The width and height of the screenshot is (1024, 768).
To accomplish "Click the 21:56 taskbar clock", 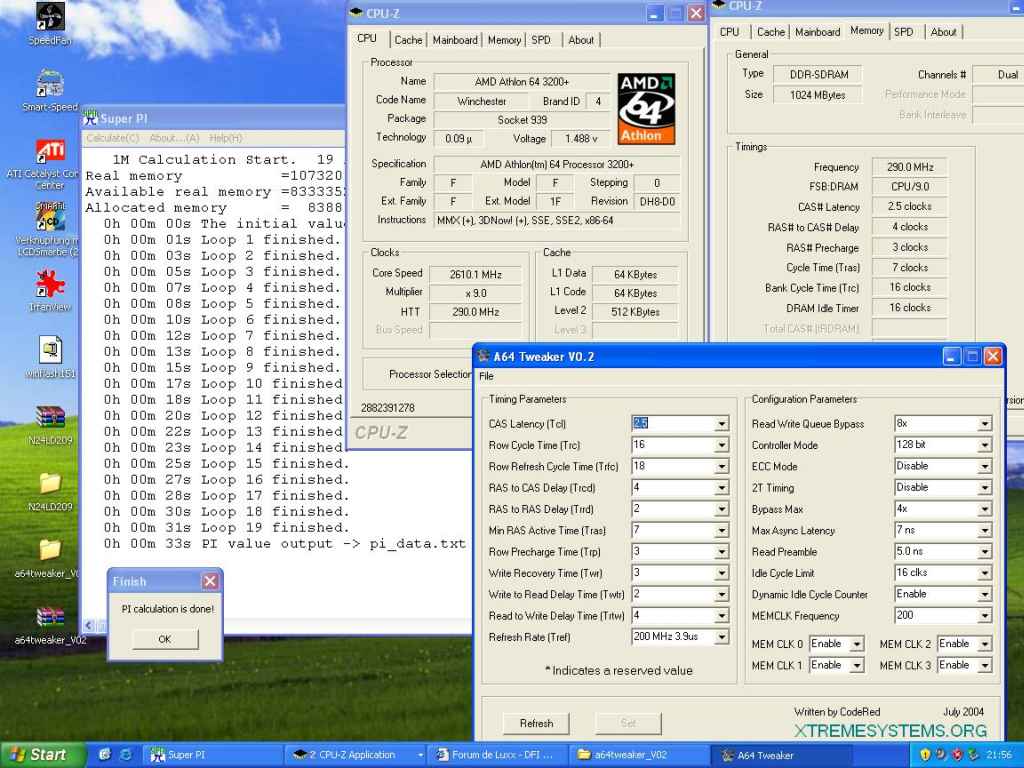I will (999, 755).
